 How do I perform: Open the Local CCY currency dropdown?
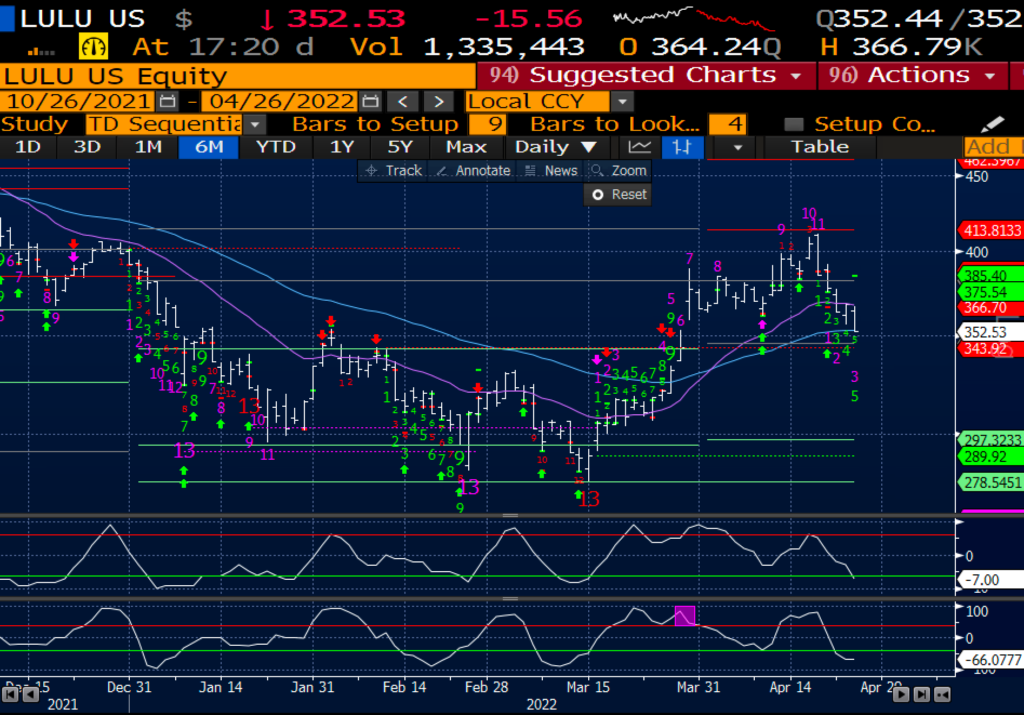[622, 101]
